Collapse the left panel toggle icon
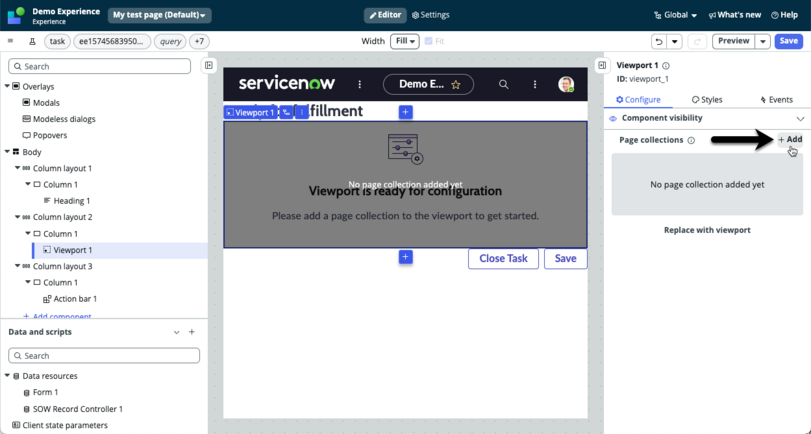This screenshot has height=434, width=811. coord(208,65)
